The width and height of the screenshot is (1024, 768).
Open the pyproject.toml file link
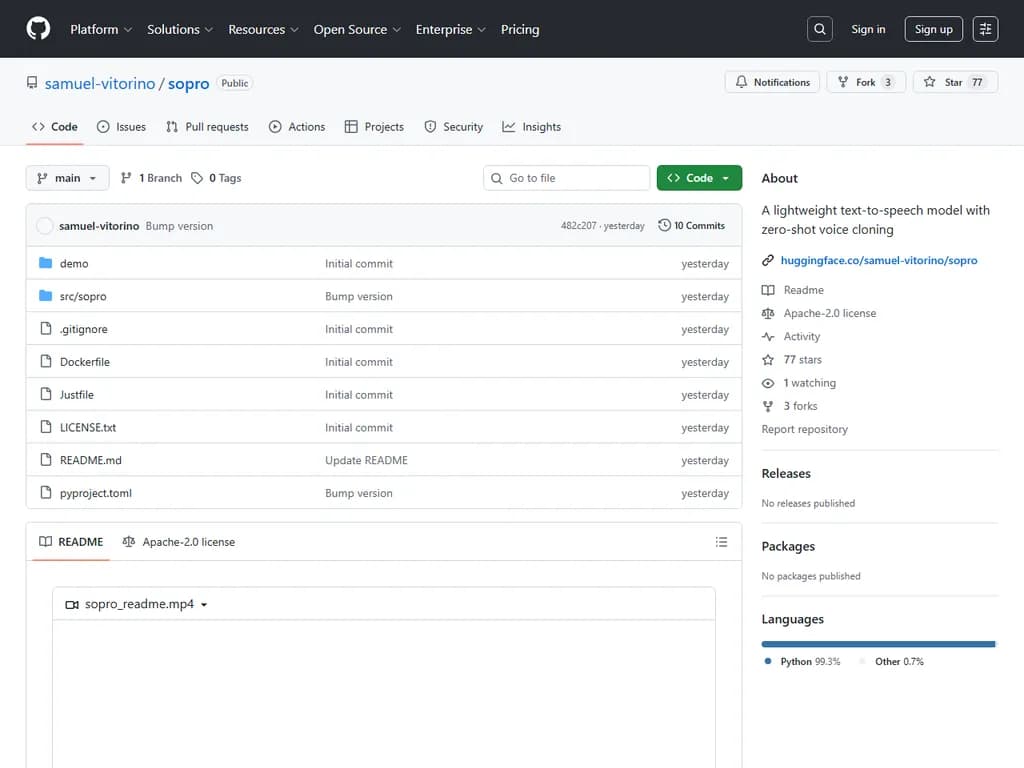coord(96,493)
